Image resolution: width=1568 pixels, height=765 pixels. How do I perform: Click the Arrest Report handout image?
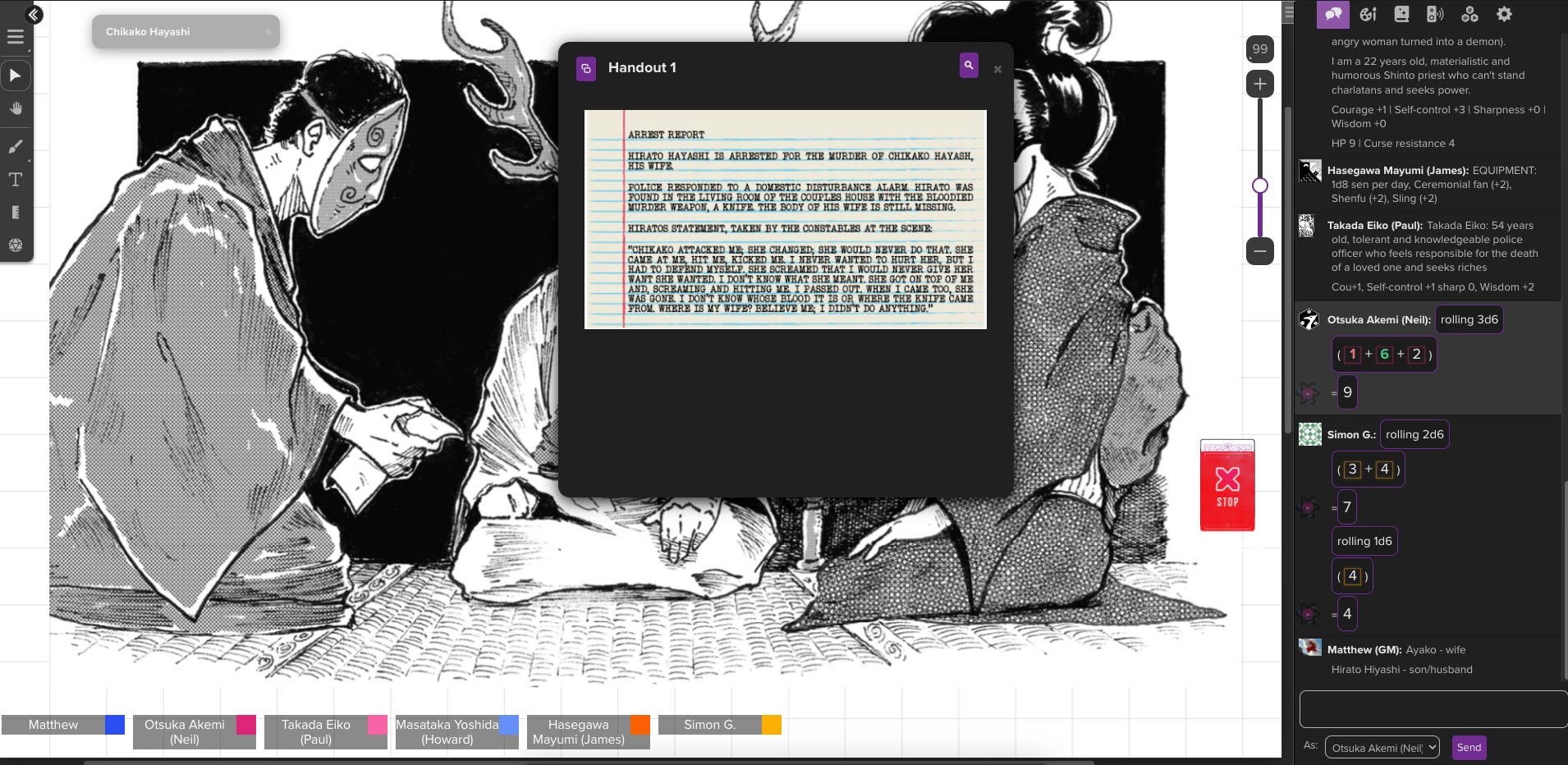[x=786, y=219]
